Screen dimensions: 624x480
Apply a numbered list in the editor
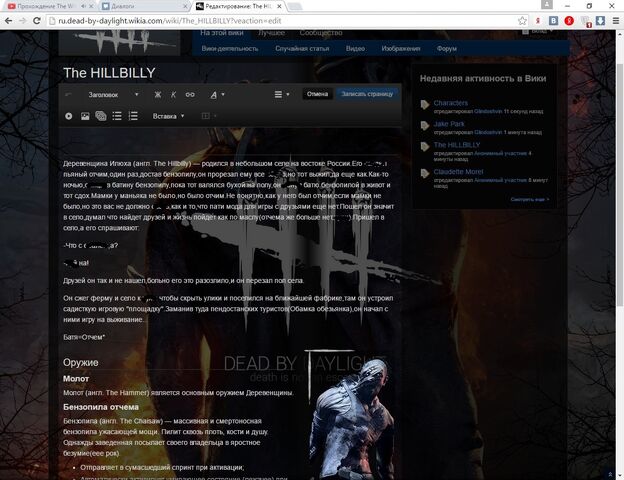pyautogui.click(x=133, y=116)
